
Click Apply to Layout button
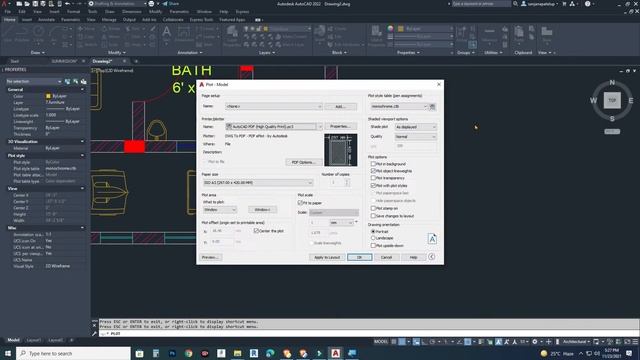pyautogui.click(x=327, y=257)
